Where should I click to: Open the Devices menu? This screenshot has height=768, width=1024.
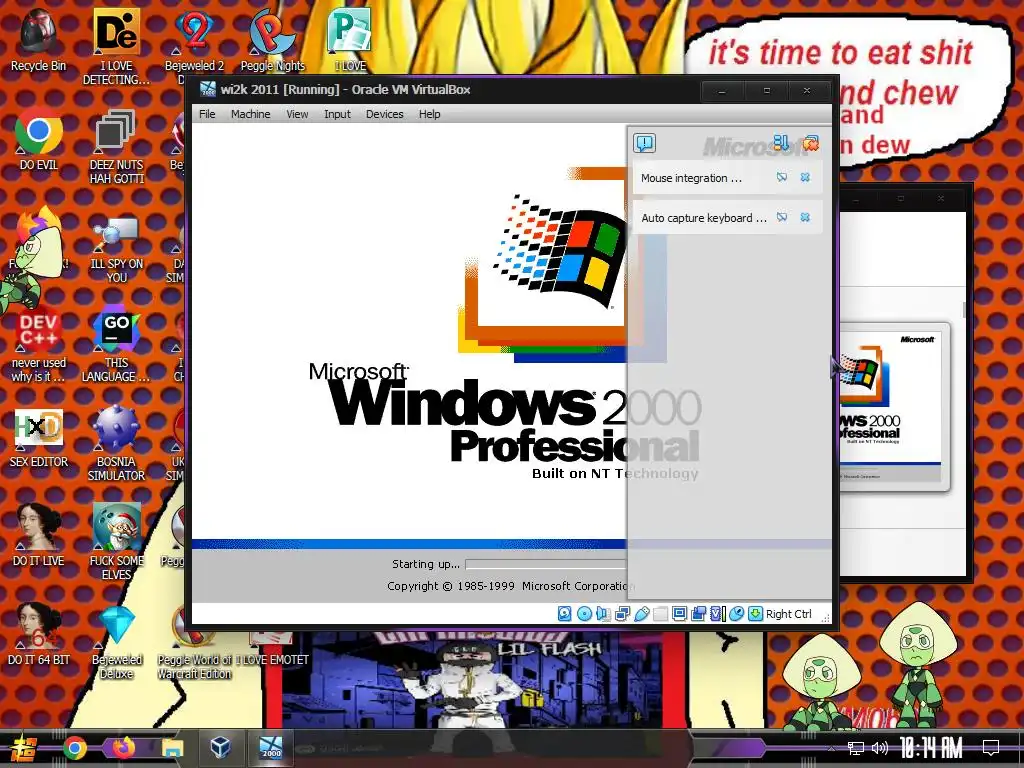click(384, 114)
